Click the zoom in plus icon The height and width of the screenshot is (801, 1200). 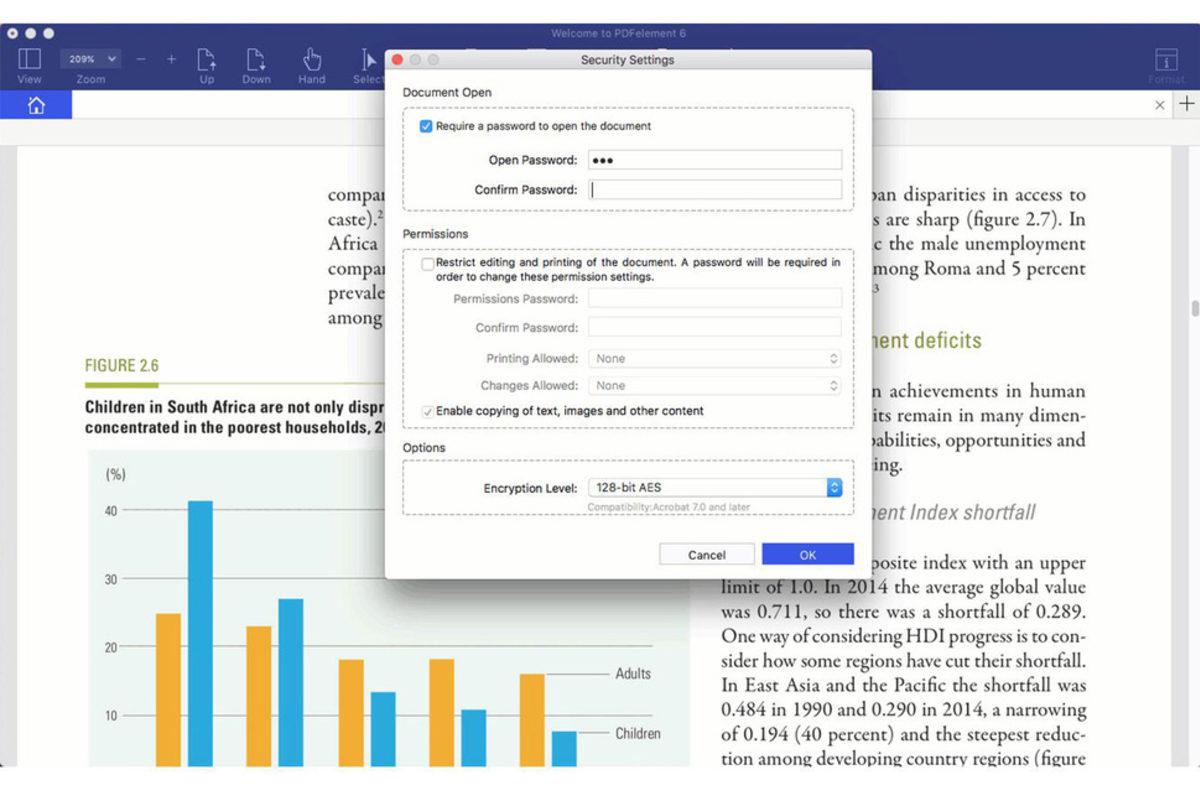[x=171, y=60]
